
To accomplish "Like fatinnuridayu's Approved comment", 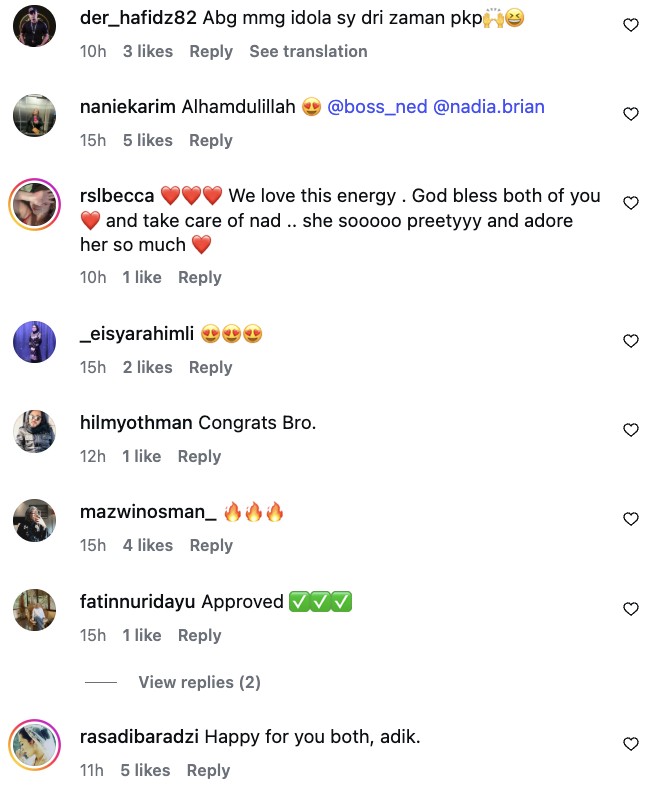I will (631, 609).
